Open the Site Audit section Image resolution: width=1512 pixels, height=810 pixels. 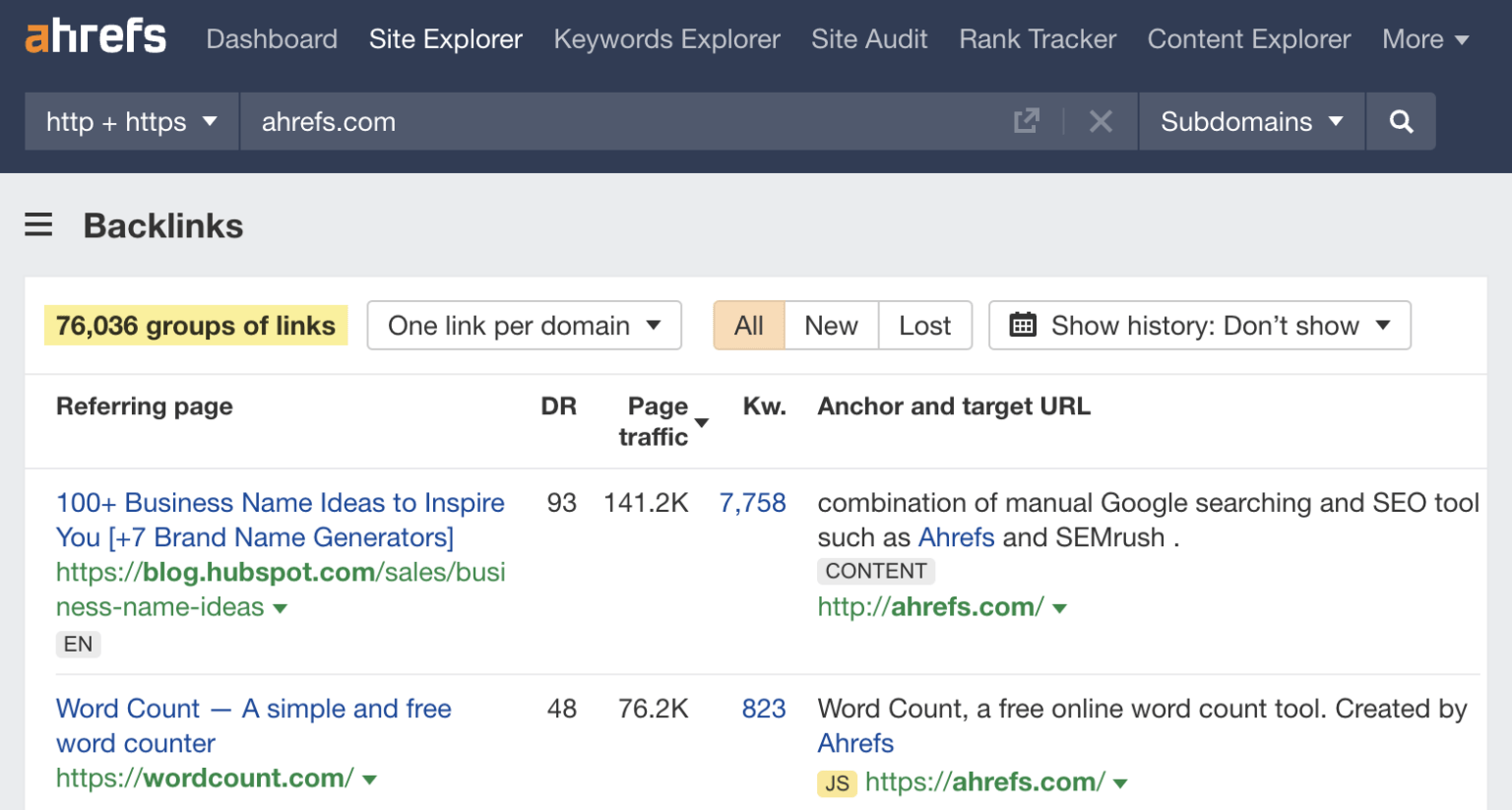coord(869,38)
